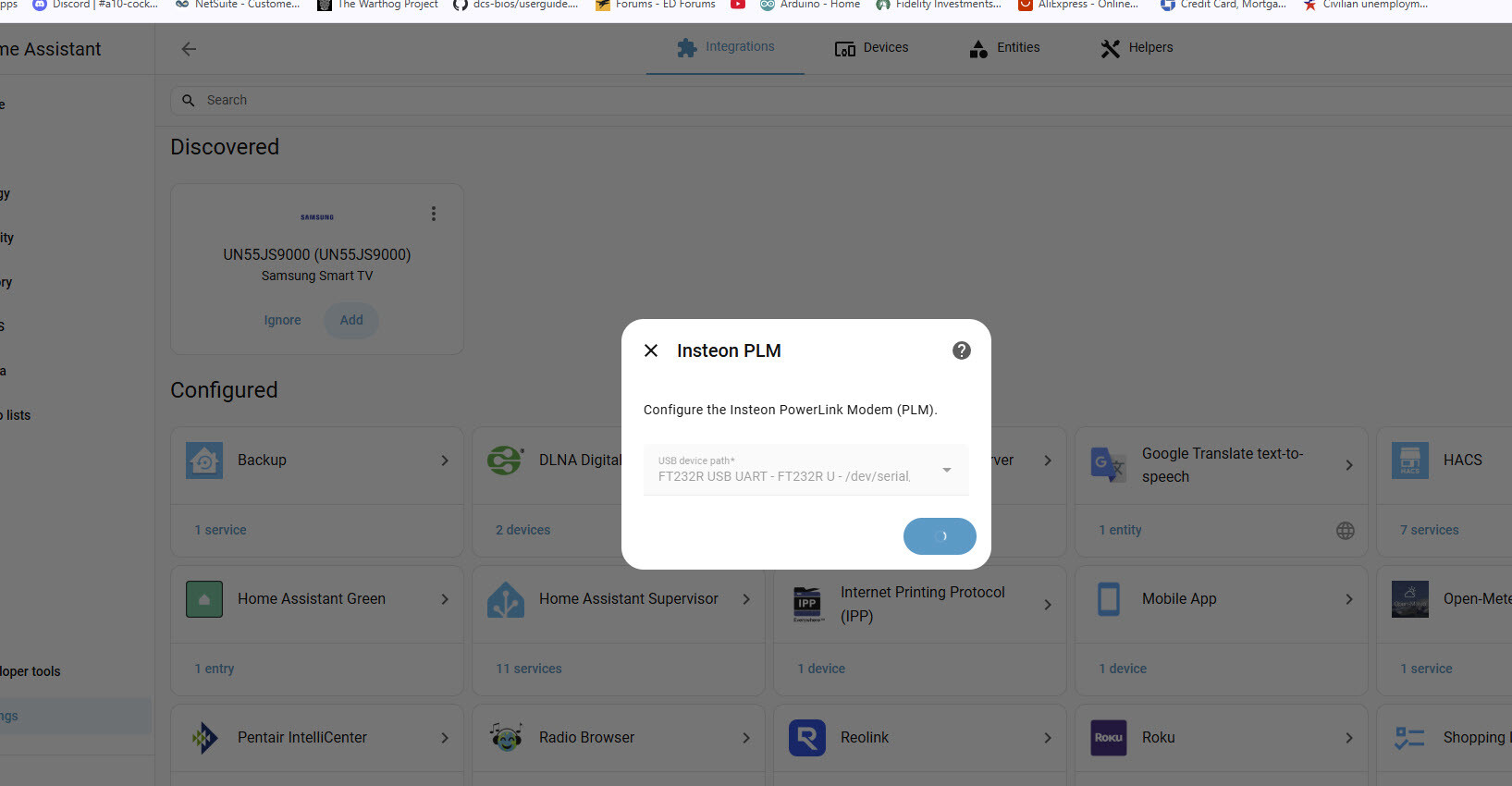Open the YouTube bookmark icon

click(x=738, y=5)
